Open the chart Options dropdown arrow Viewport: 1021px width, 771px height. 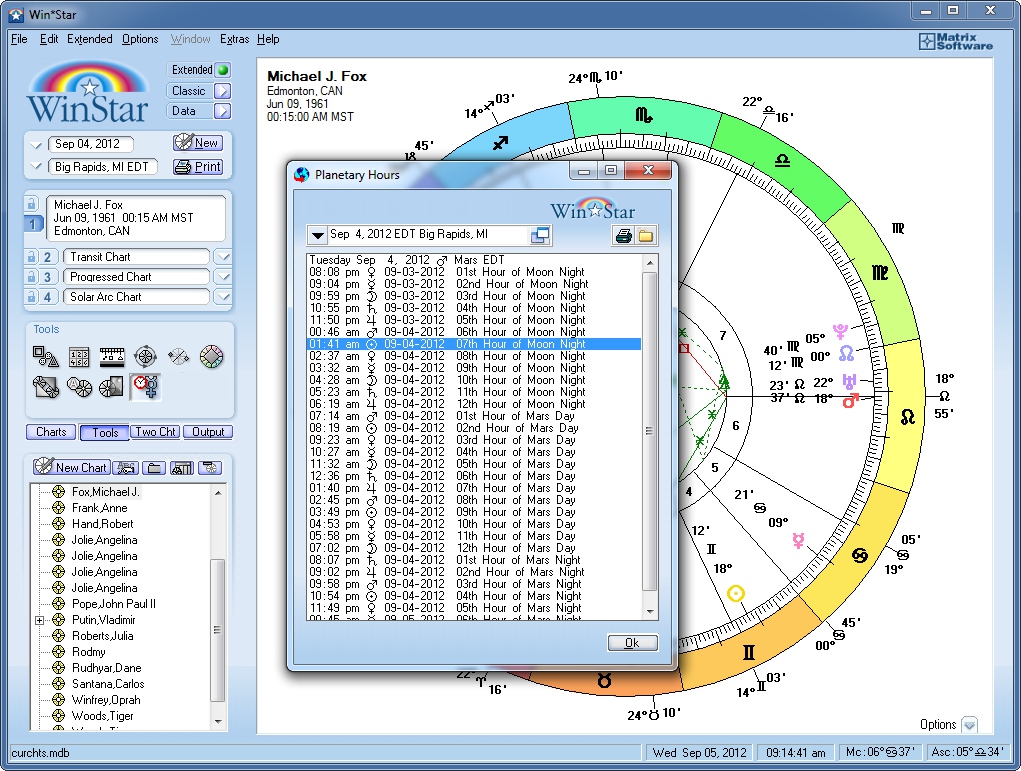(x=970, y=725)
